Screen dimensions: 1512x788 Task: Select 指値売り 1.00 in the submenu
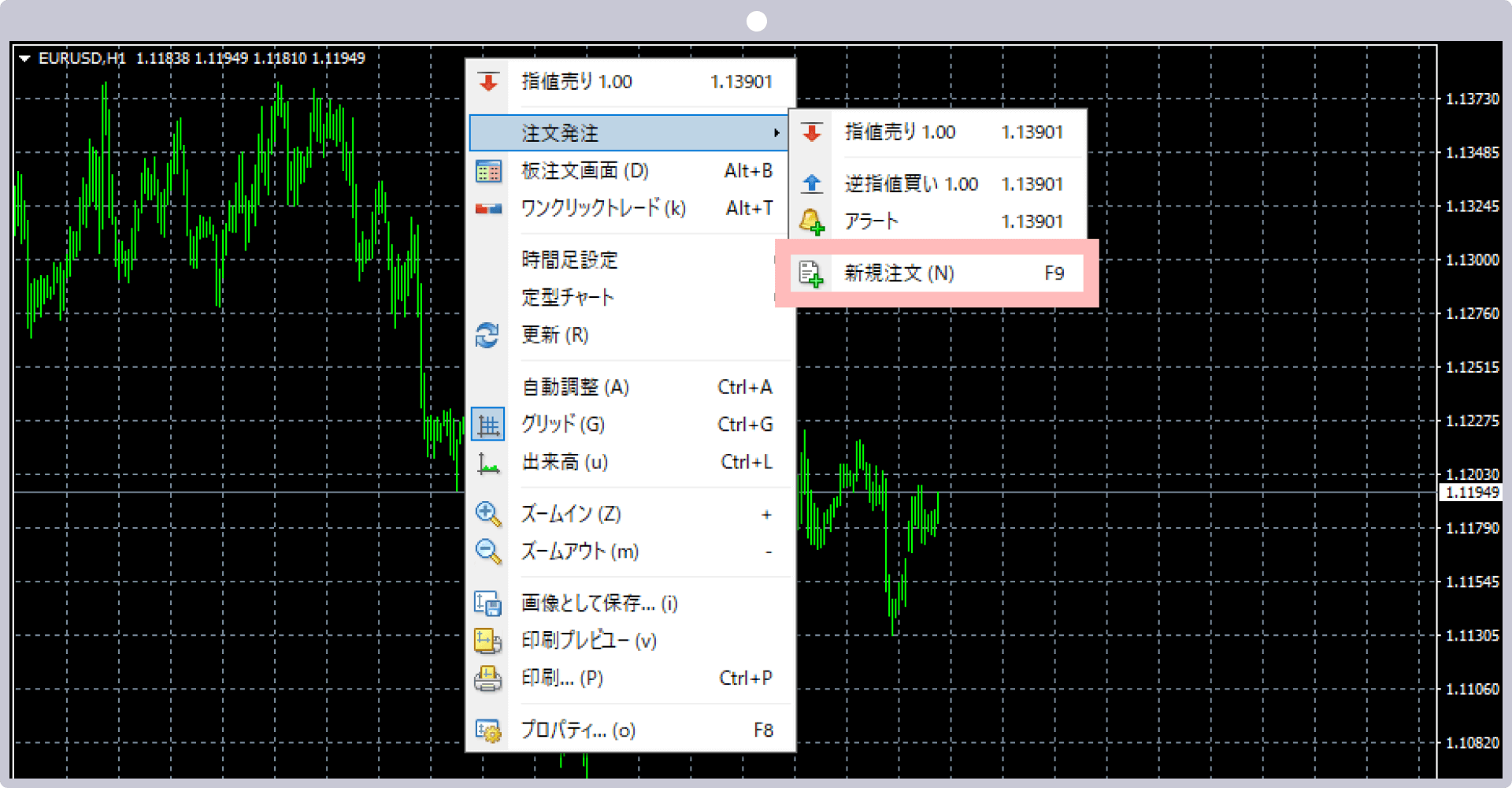[938, 132]
